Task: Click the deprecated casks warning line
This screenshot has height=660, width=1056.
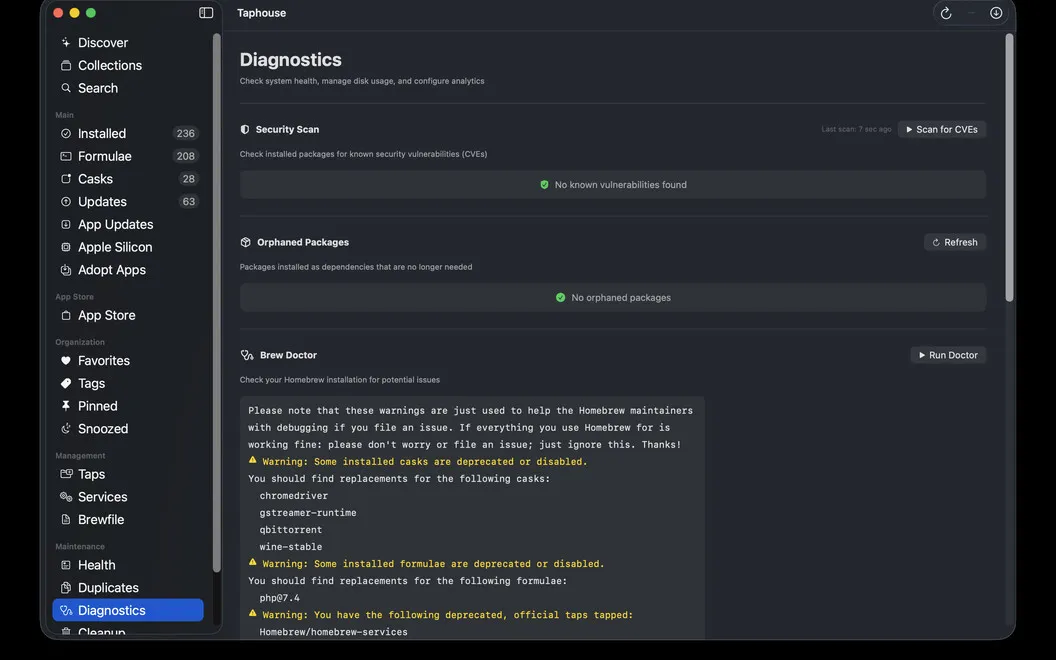Action: pyautogui.click(x=418, y=462)
